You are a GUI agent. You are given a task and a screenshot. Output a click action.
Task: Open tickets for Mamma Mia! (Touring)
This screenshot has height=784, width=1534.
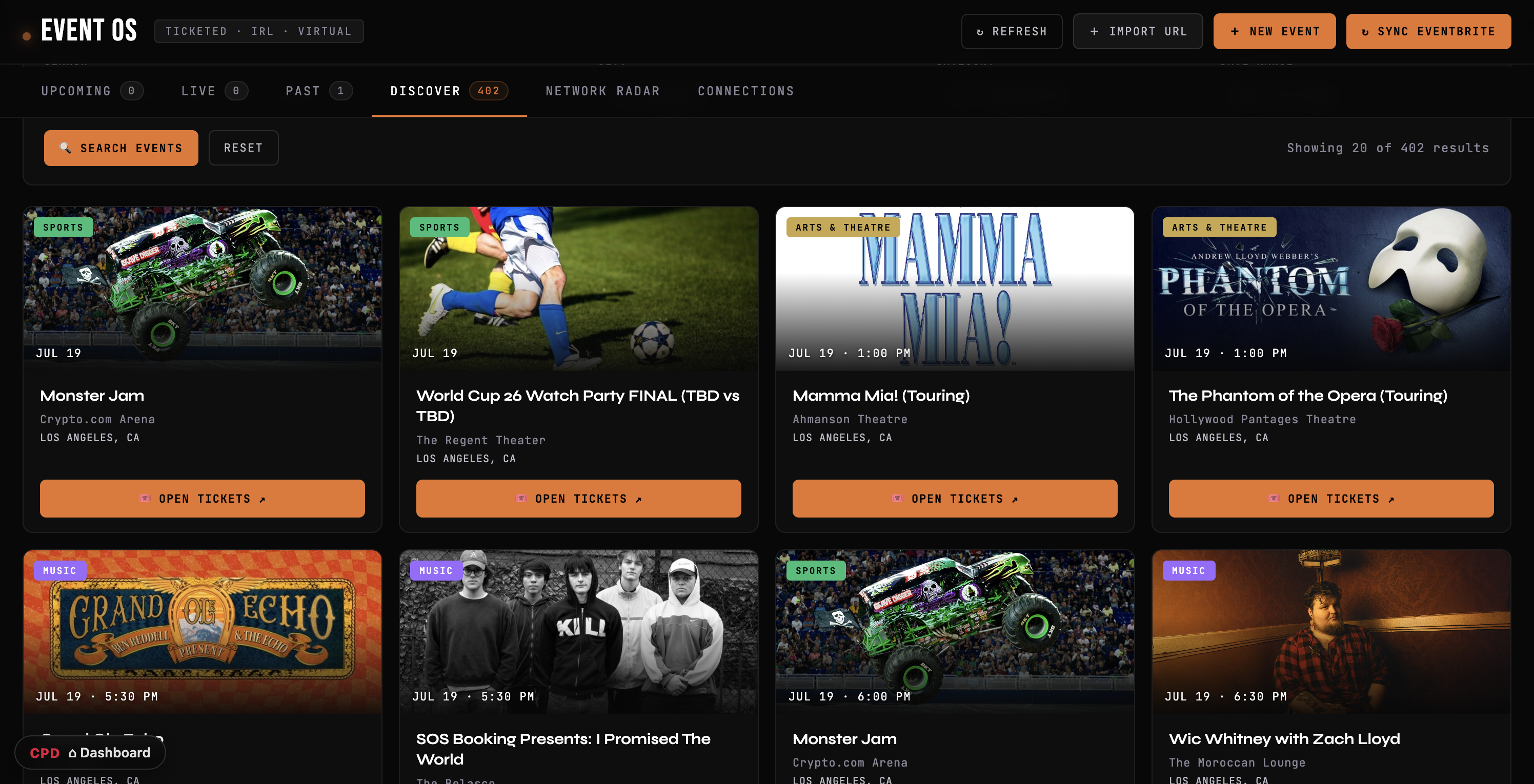click(x=955, y=499)
